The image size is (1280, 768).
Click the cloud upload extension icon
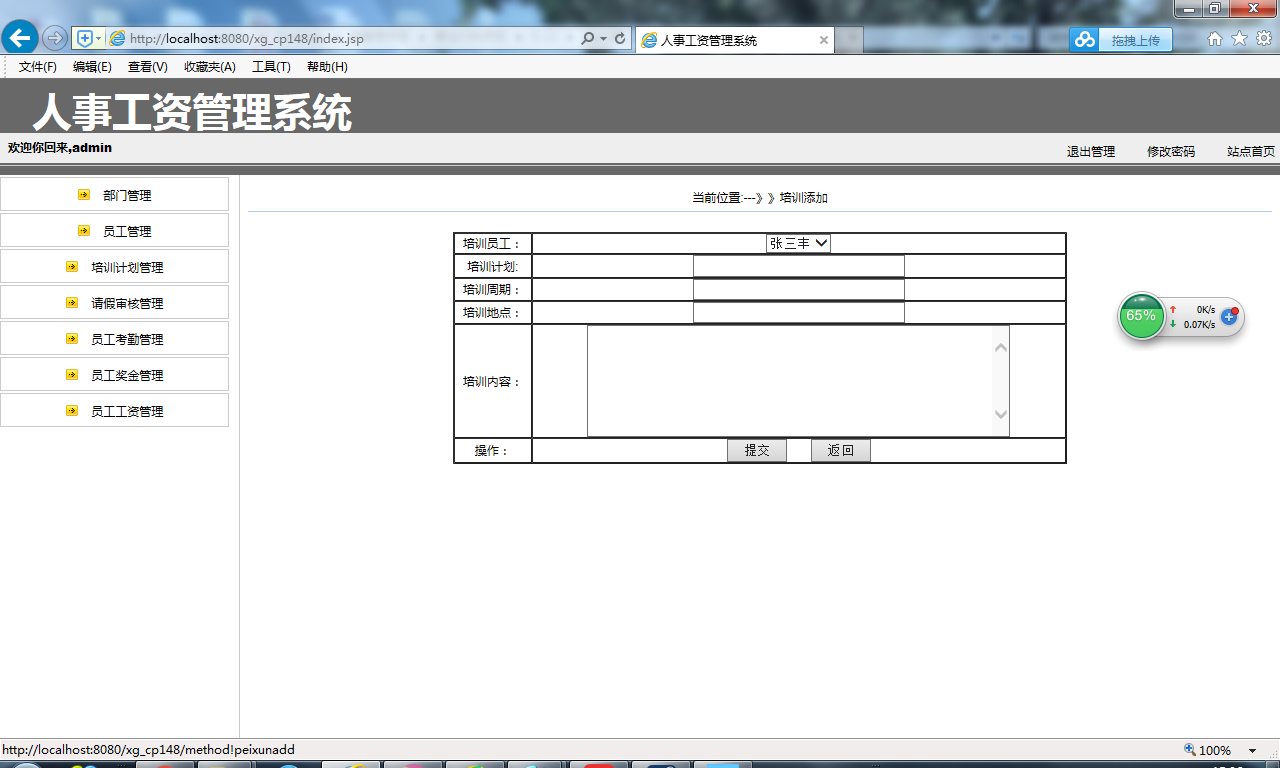coord(1085,40)
